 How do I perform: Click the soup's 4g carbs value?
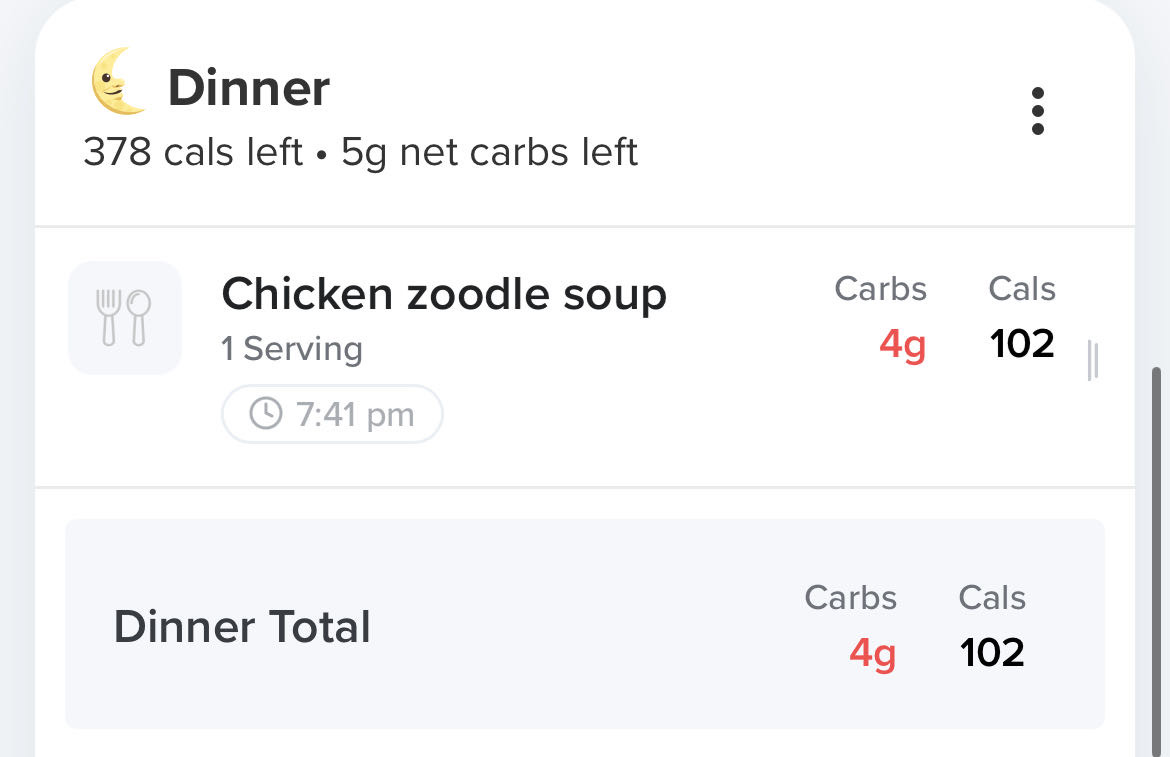(902, 345)
